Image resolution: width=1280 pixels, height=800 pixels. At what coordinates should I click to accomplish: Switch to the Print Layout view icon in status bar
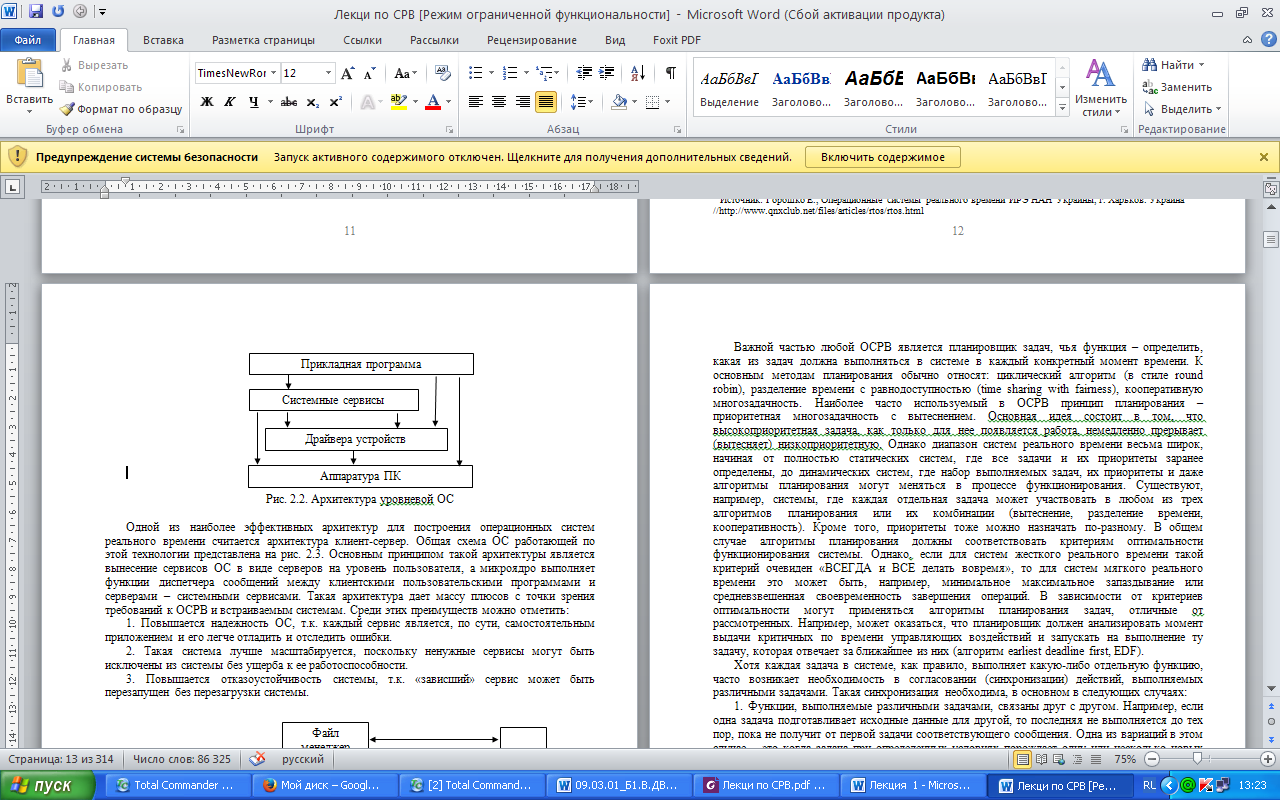point(1023,759)
